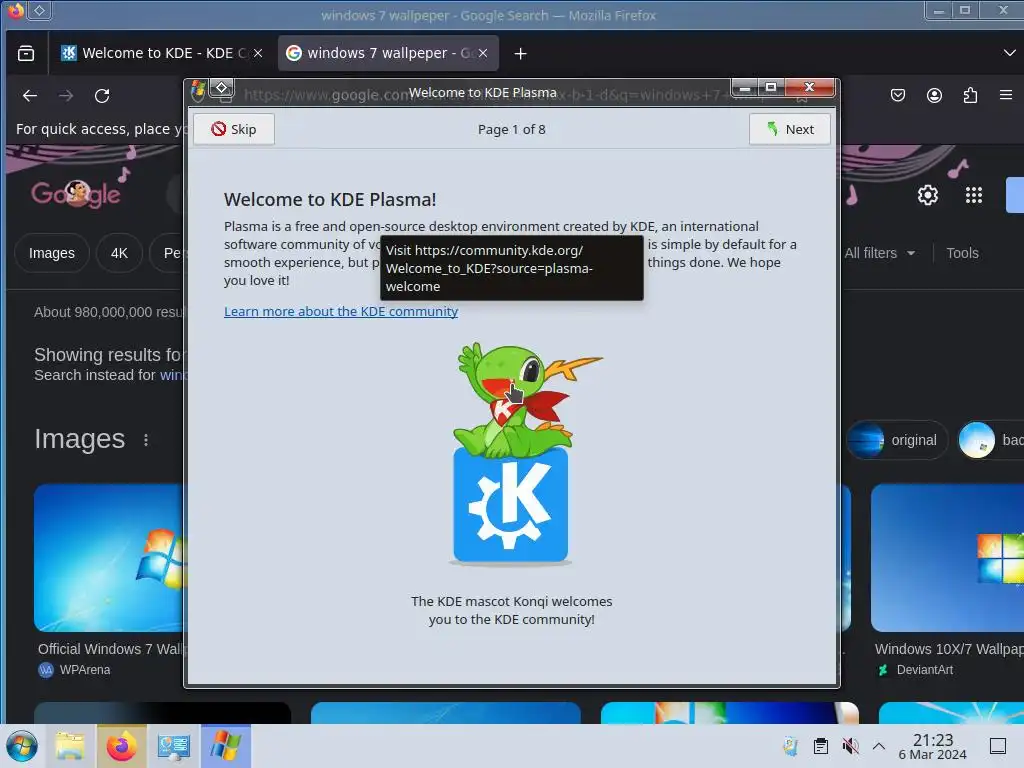Toggle keep-above button in Firefox title bar
This screenshot has height=768, width=1024.
(x=40, y=10)
